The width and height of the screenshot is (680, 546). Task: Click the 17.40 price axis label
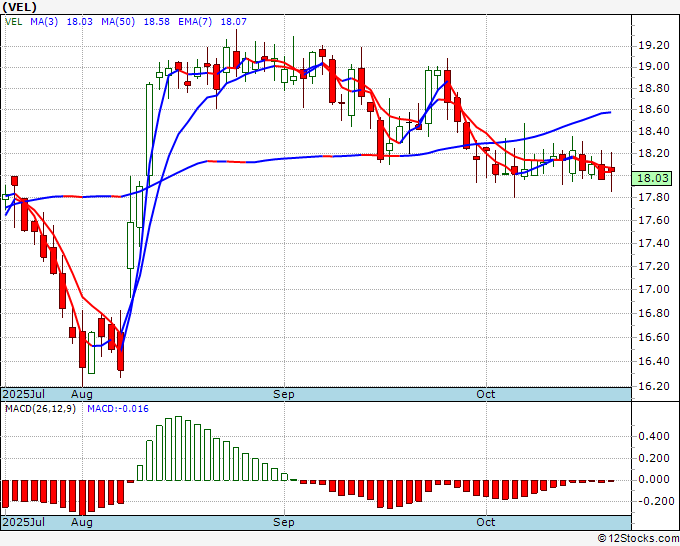tap(654, 243)
